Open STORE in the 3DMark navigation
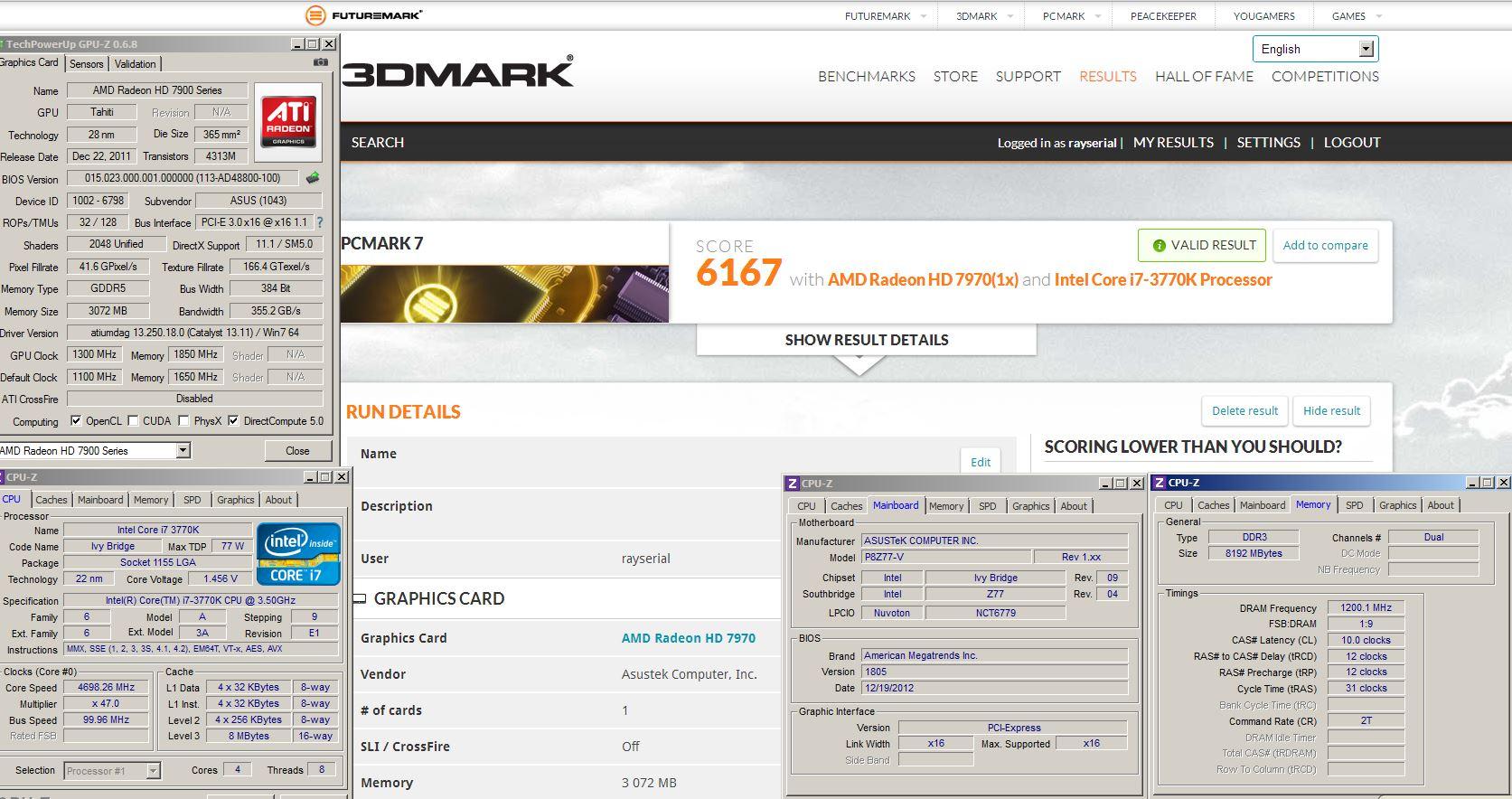Screen dimensions: 1512x799 955,76
